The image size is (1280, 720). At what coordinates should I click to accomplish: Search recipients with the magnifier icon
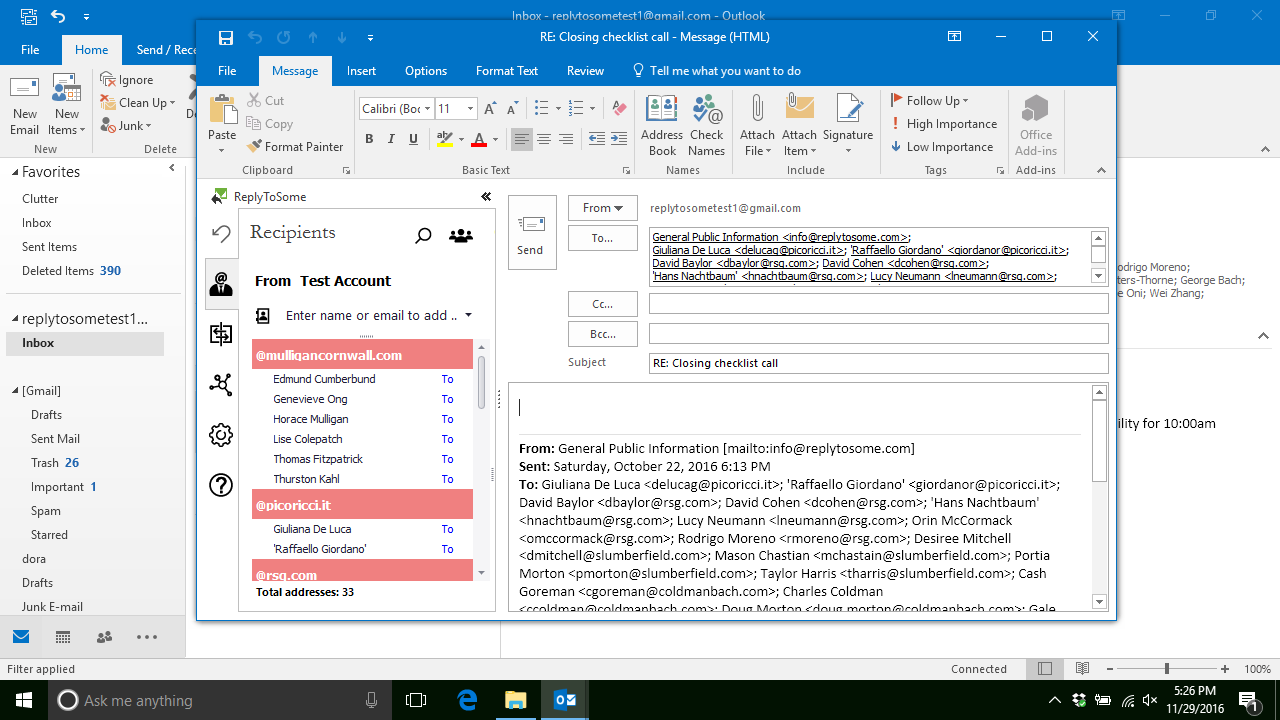tap(424, 235)
